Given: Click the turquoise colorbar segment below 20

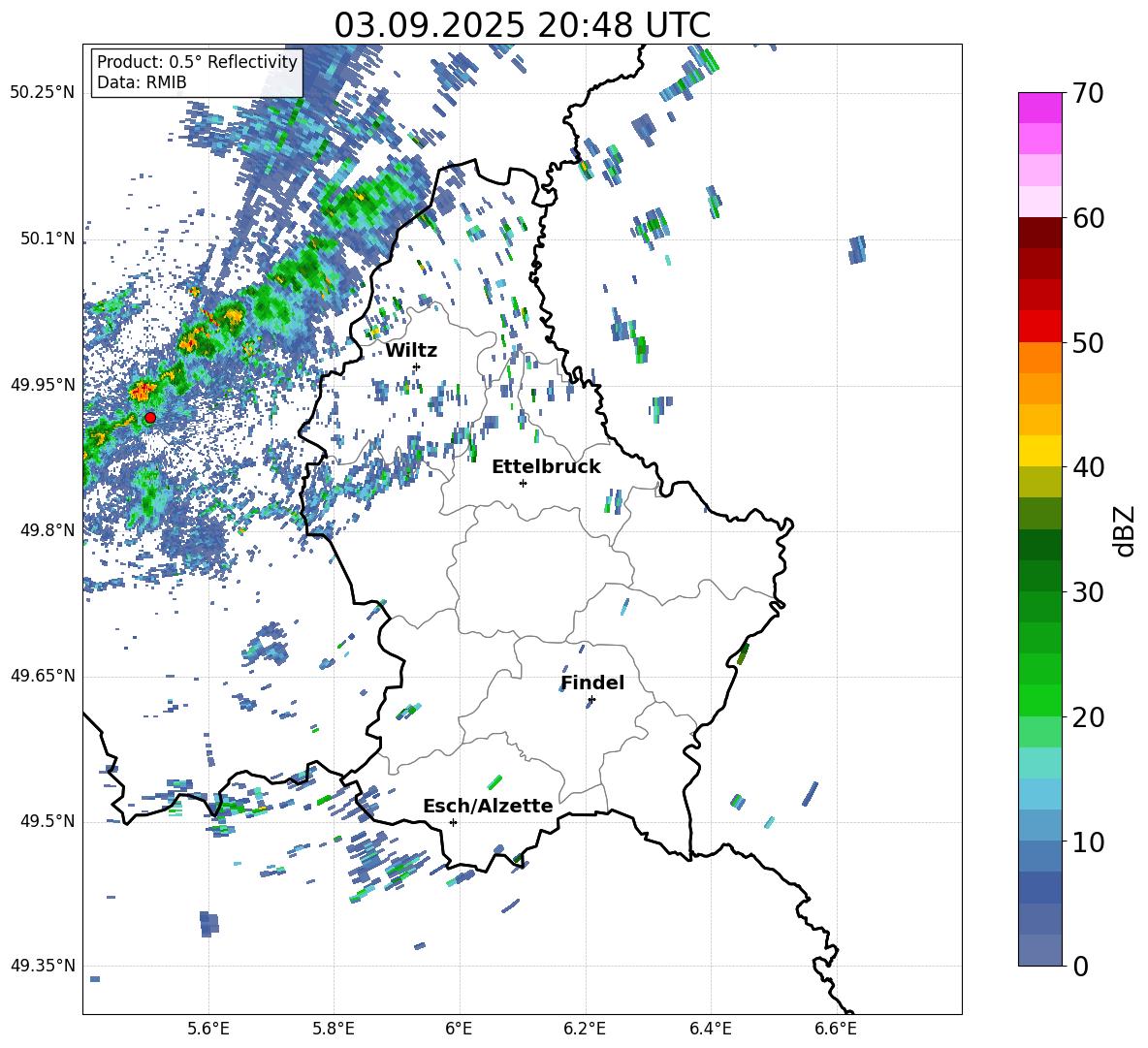Looking at the screenshot, I should pos(1039,762).
